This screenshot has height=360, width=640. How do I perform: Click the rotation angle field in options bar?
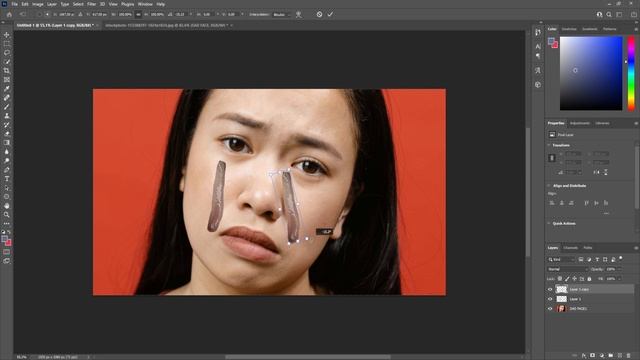tap(180, 15)
